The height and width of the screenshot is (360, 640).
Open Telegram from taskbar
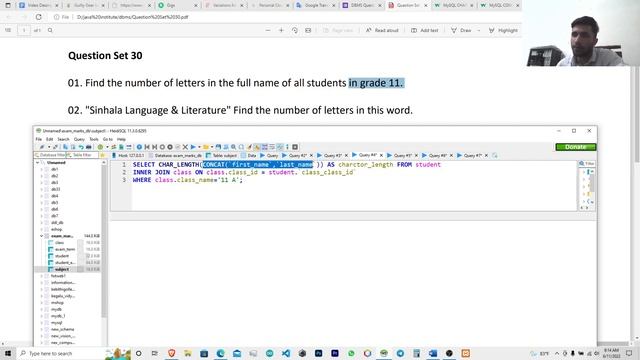(400, 353)
